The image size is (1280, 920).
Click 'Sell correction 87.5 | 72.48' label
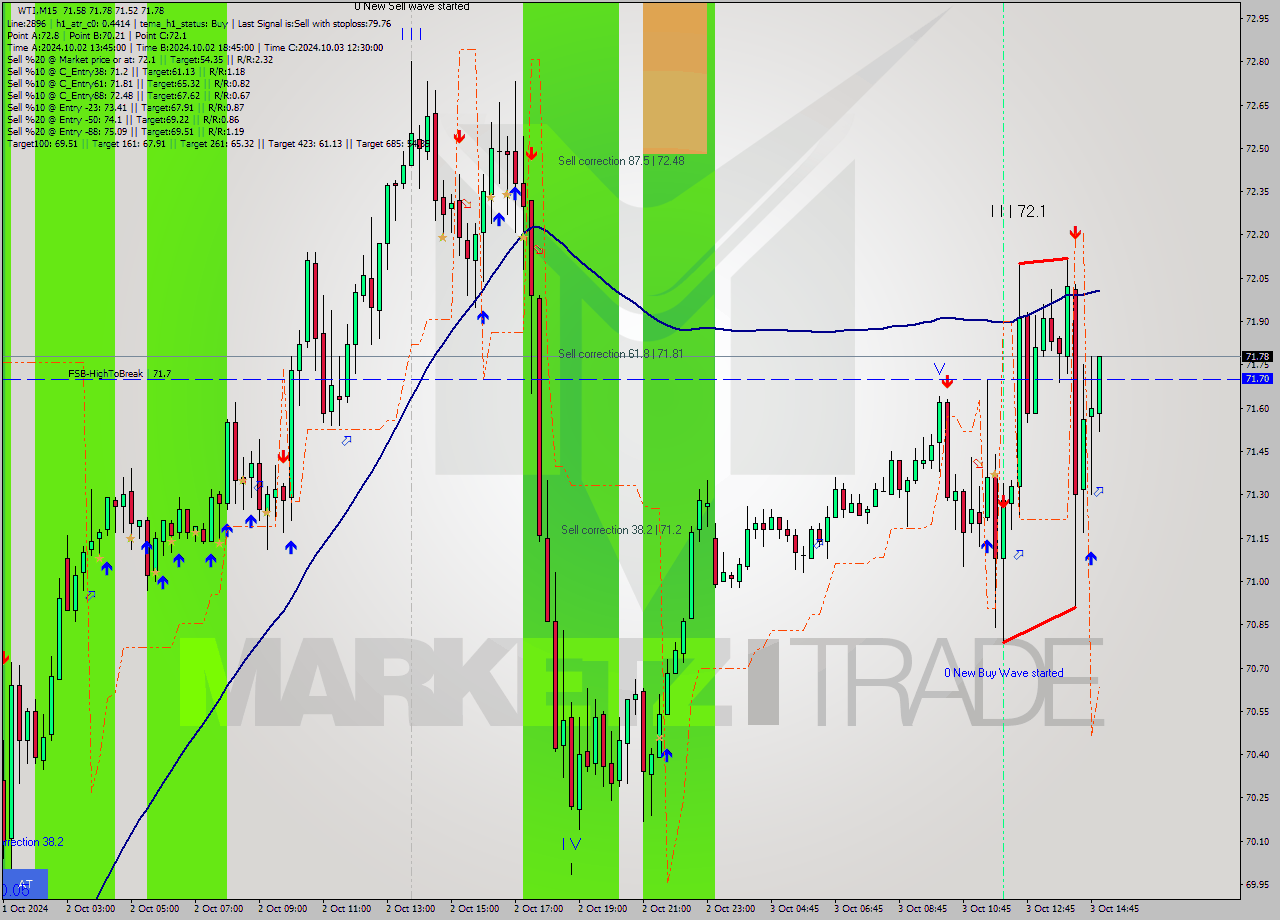pos(621,160)
